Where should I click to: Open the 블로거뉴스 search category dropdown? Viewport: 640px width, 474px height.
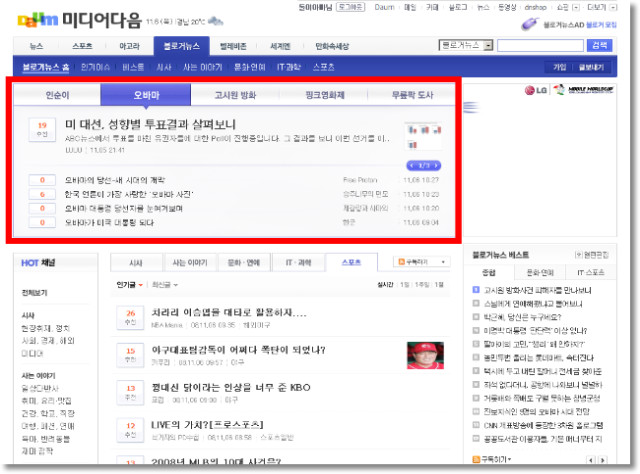488,45
